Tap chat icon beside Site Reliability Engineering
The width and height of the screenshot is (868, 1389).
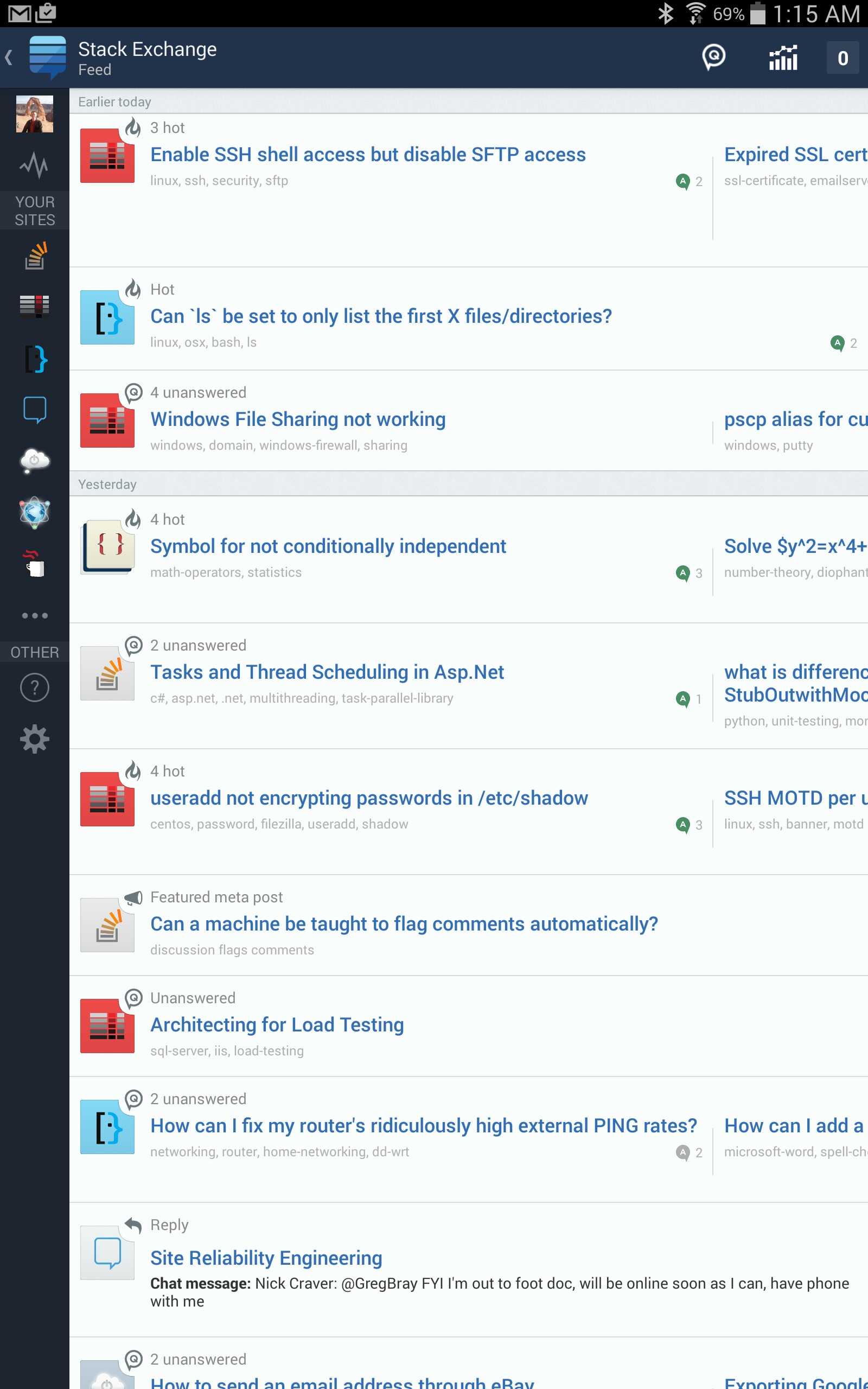(107, 1253)
